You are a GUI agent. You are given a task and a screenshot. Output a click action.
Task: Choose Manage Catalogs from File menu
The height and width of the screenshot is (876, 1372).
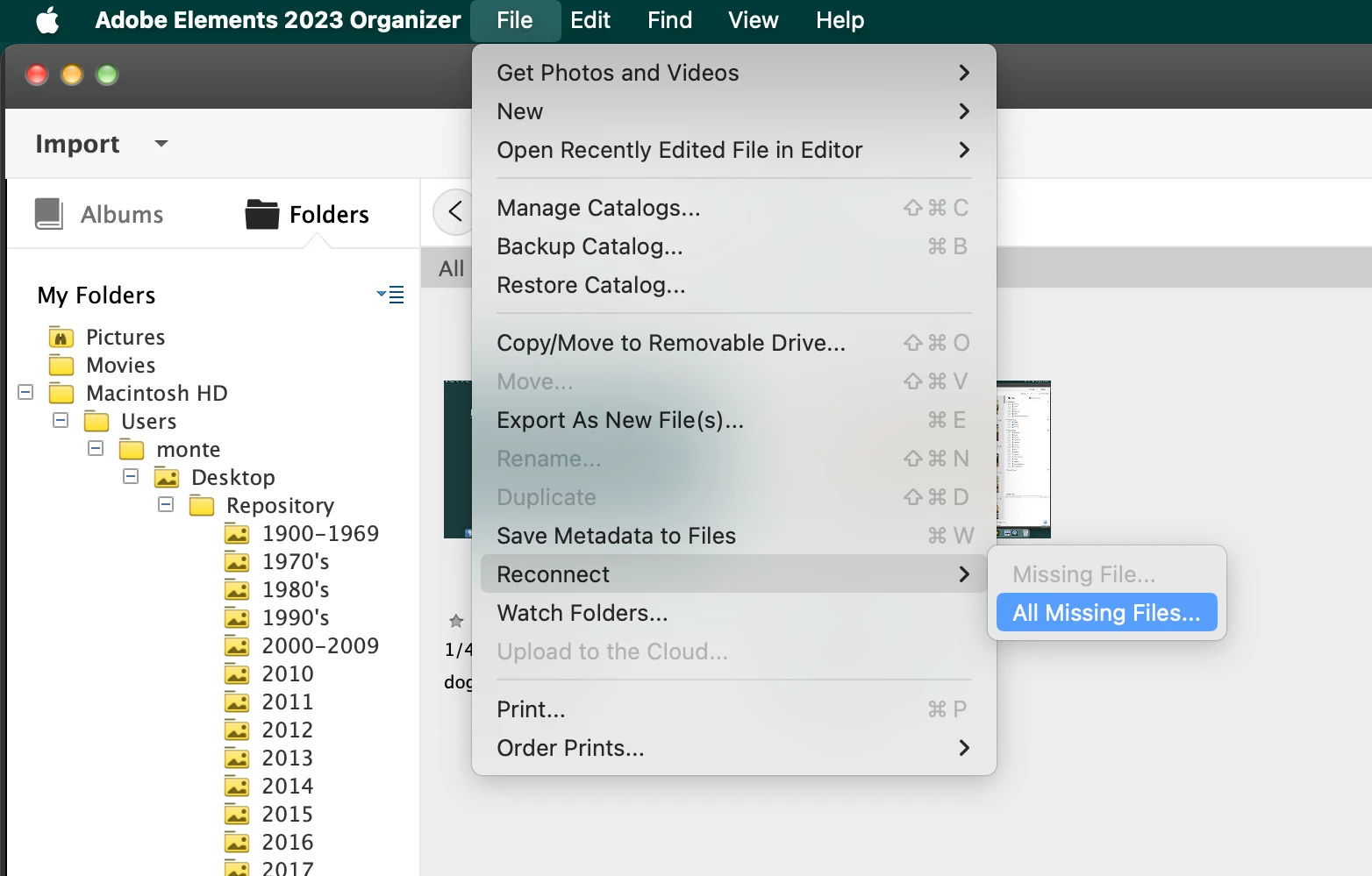click(x=733, y=208)
